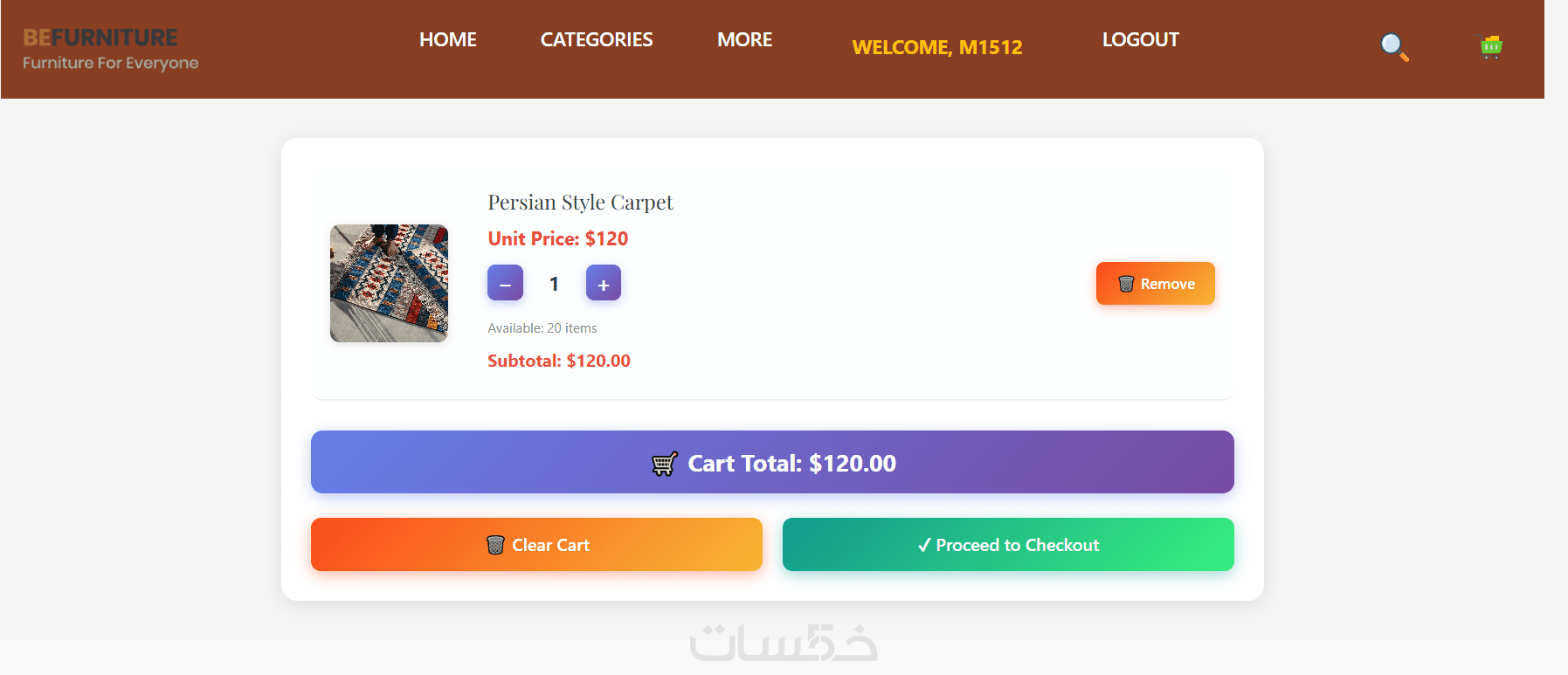
Task: Go to the HOME menu item
Action: [x=448, y=39]
